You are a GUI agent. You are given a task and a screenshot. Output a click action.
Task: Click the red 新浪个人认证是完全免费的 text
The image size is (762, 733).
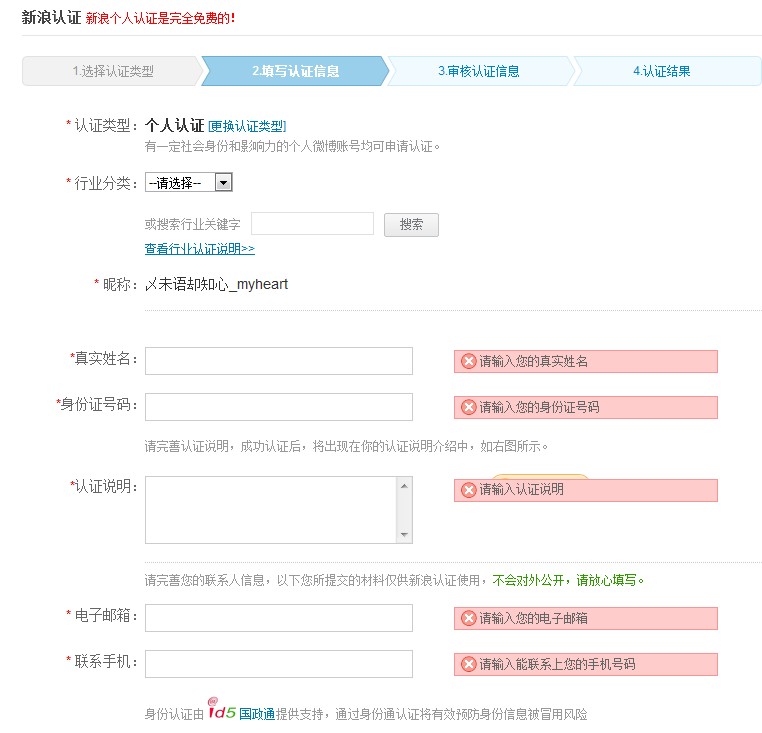(x=160, y=18)
